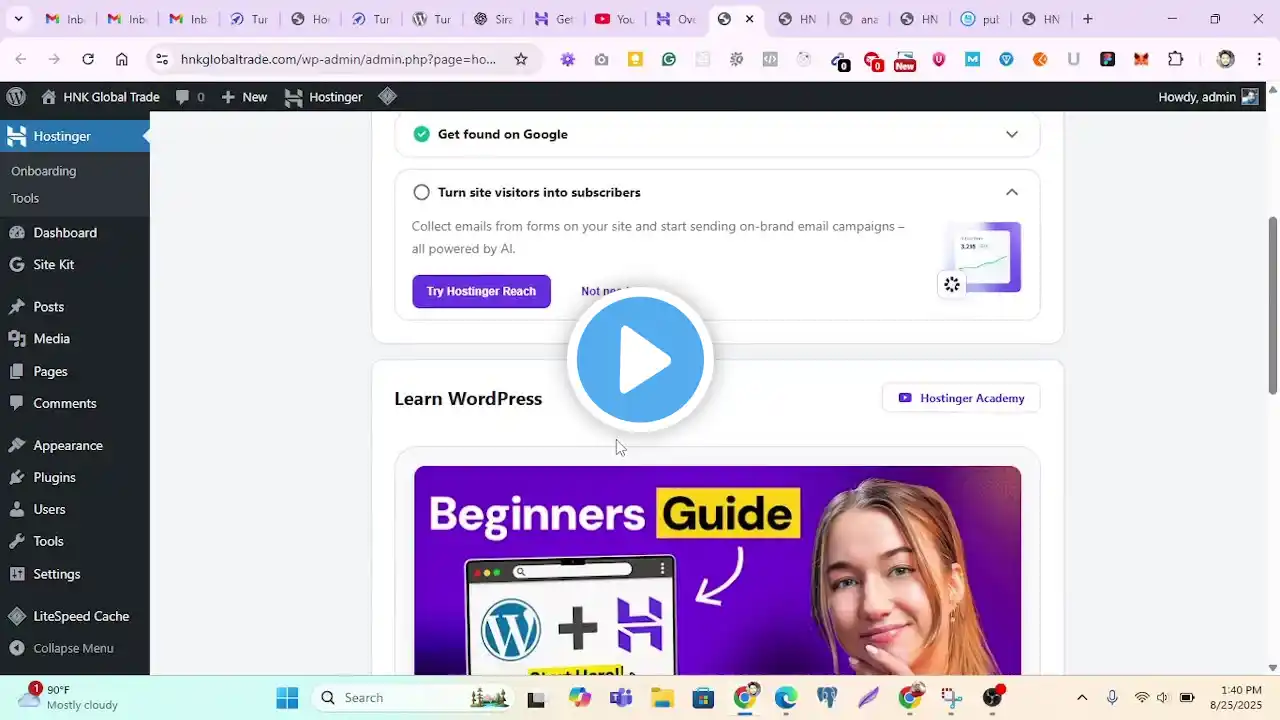The width and height of the screenshot is (1280, 720).
Task: Launch Microsoft Edge from the taskbar
Action: pyautogui.click(x=786, y=698)
